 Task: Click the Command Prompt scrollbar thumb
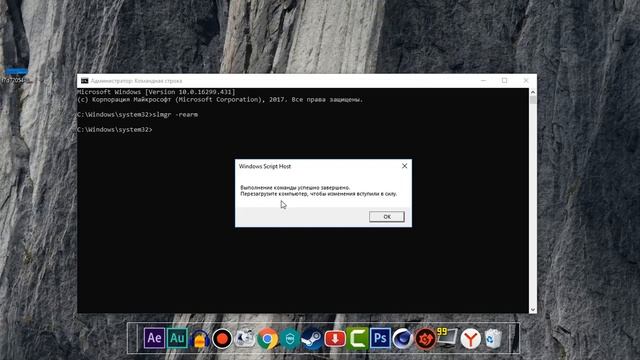pyautogui.click(x=533, y=100)
